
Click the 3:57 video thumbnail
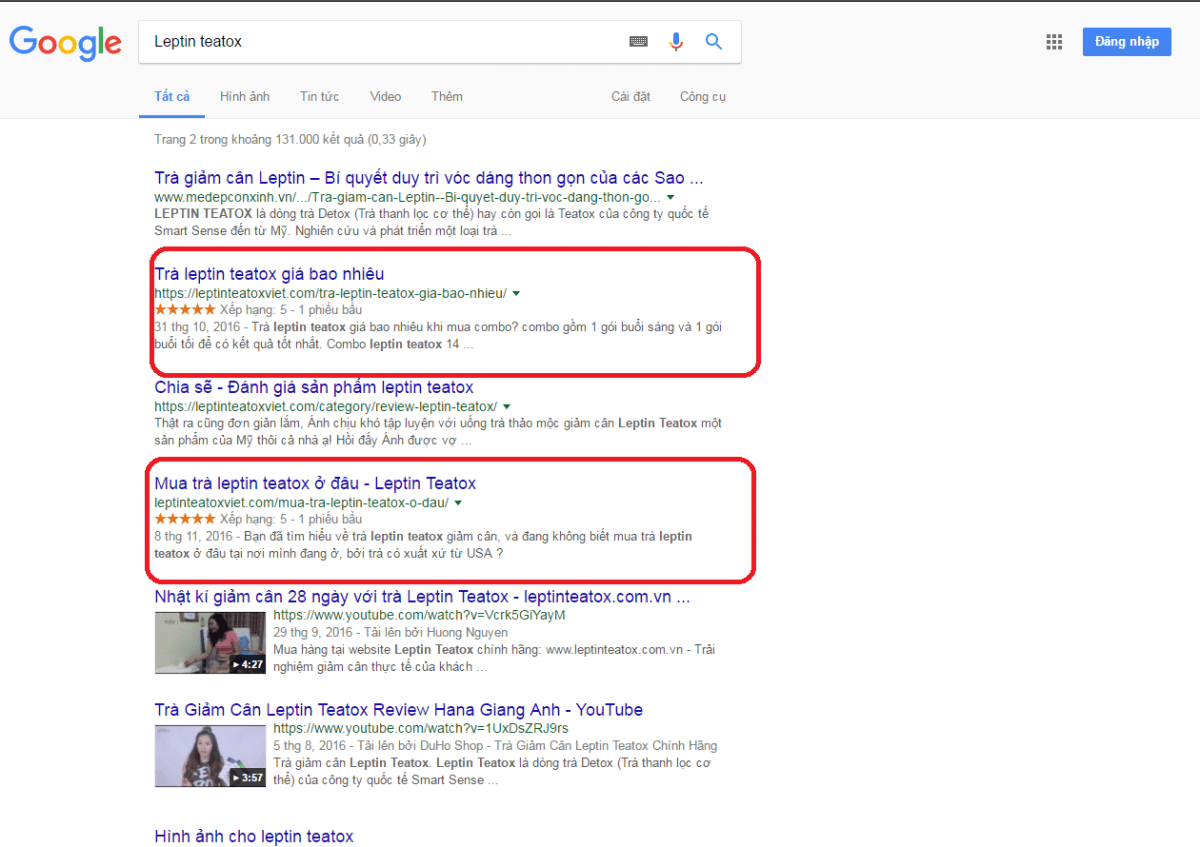click(210, 755)
